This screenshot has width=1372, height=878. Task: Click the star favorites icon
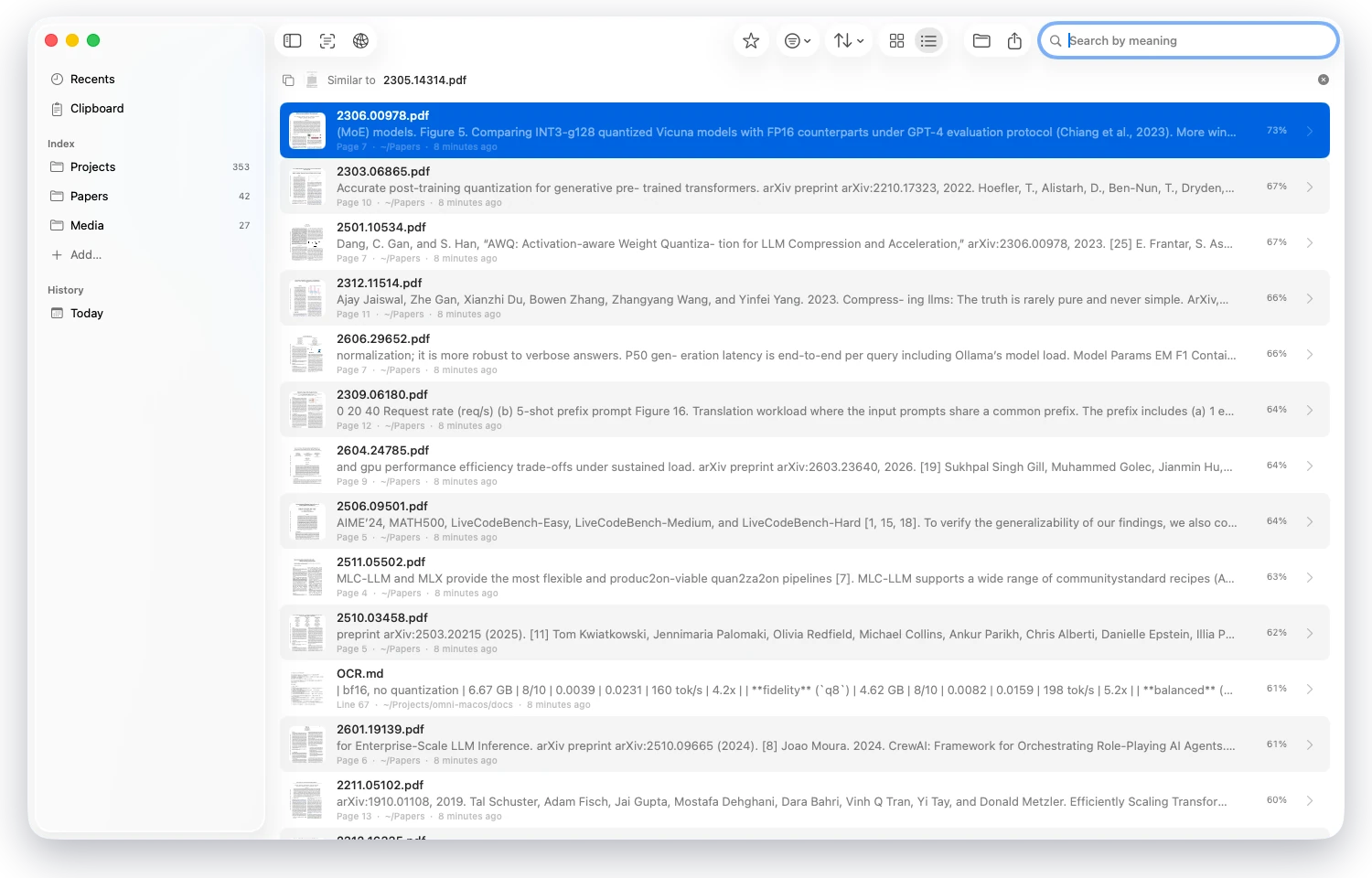pyautogui.click(x=751, y=40)
